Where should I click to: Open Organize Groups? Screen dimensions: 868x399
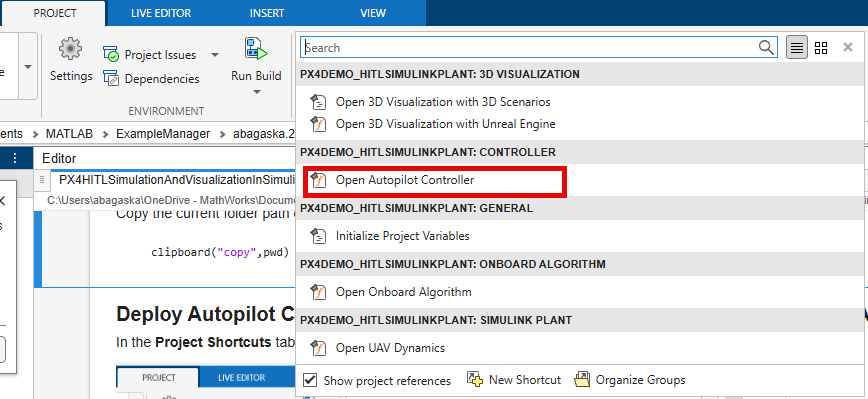click(630, 380)
